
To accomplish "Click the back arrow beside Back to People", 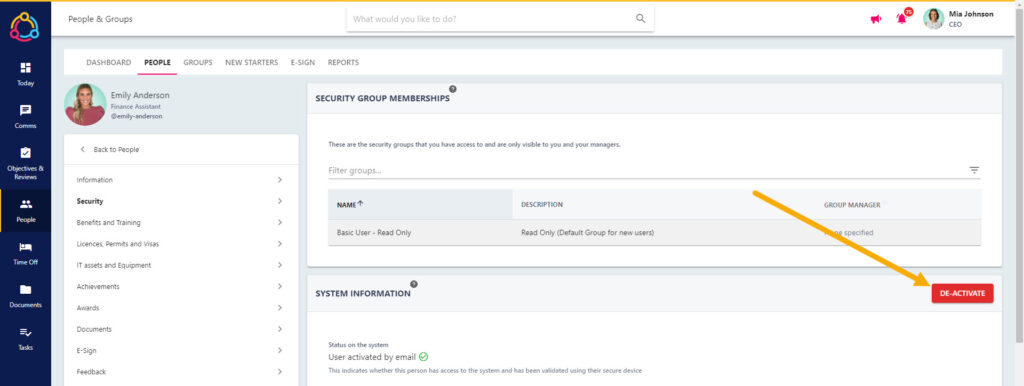I will [x=82, y=150].
